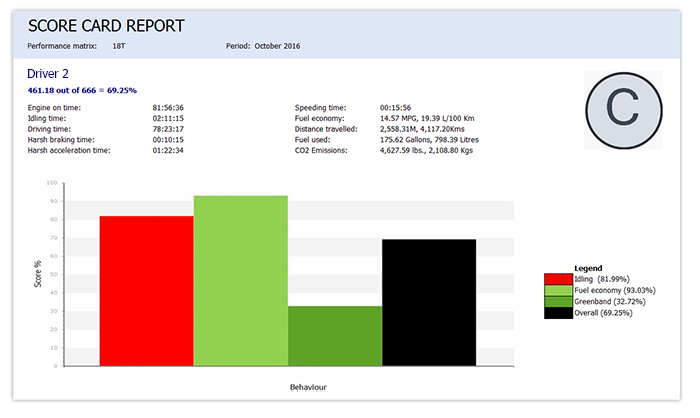Select the light green Fuel economy swatch
The width and height of the screenshot is (700, 418).
point(558,290)
